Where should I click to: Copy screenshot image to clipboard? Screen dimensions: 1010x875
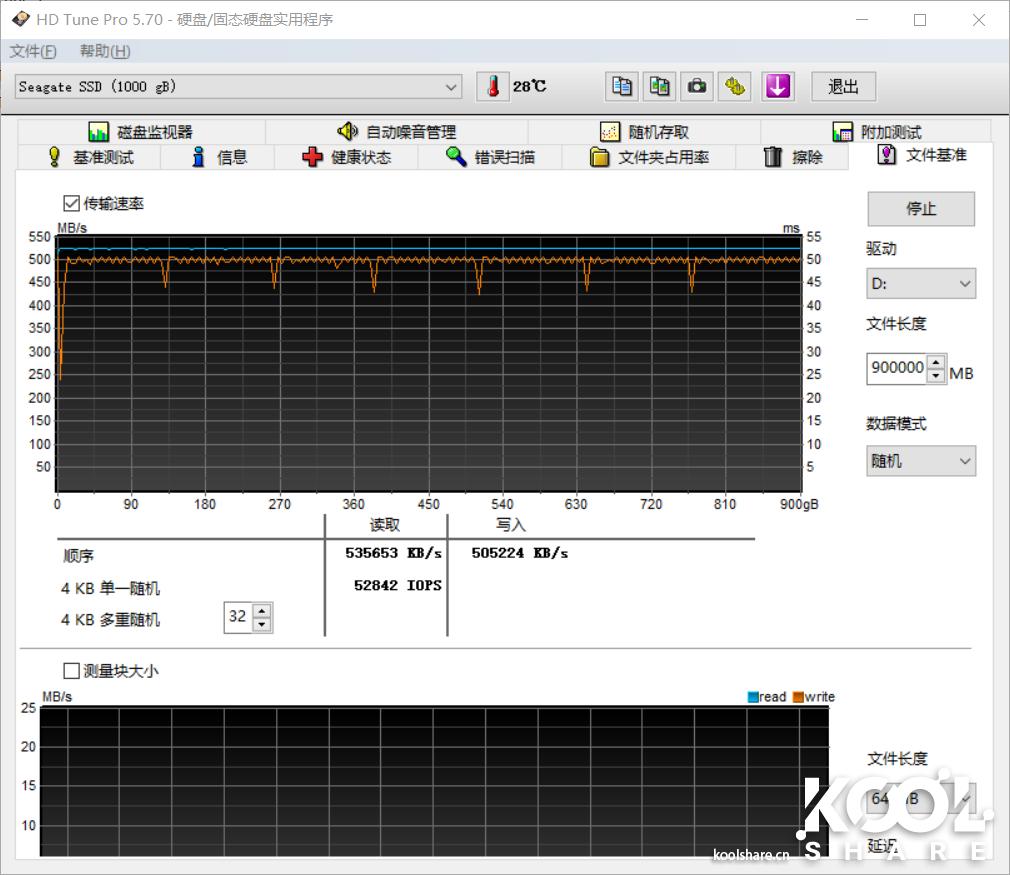click(660, 86)
